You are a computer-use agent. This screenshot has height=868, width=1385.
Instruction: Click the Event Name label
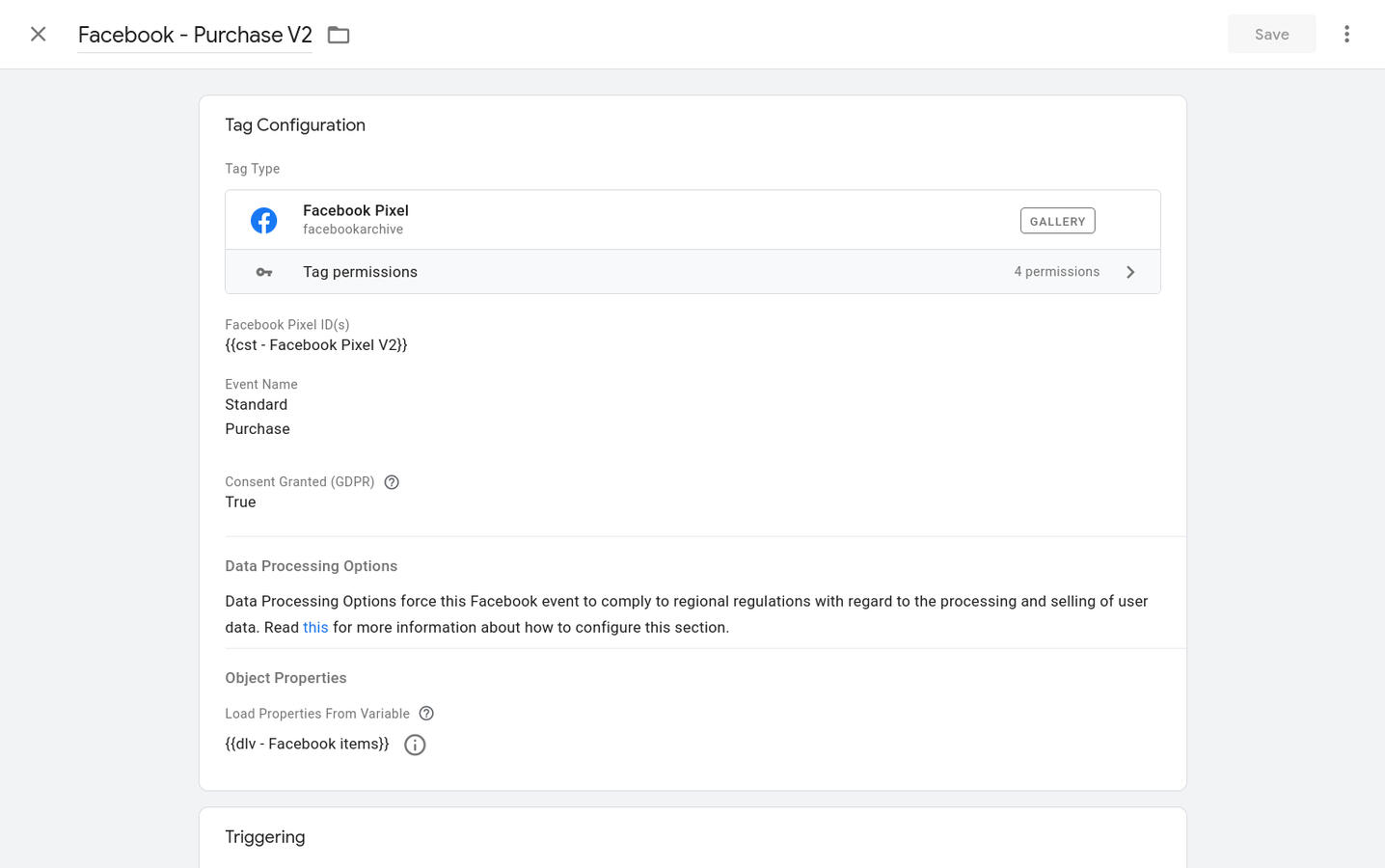click(261, 385)
